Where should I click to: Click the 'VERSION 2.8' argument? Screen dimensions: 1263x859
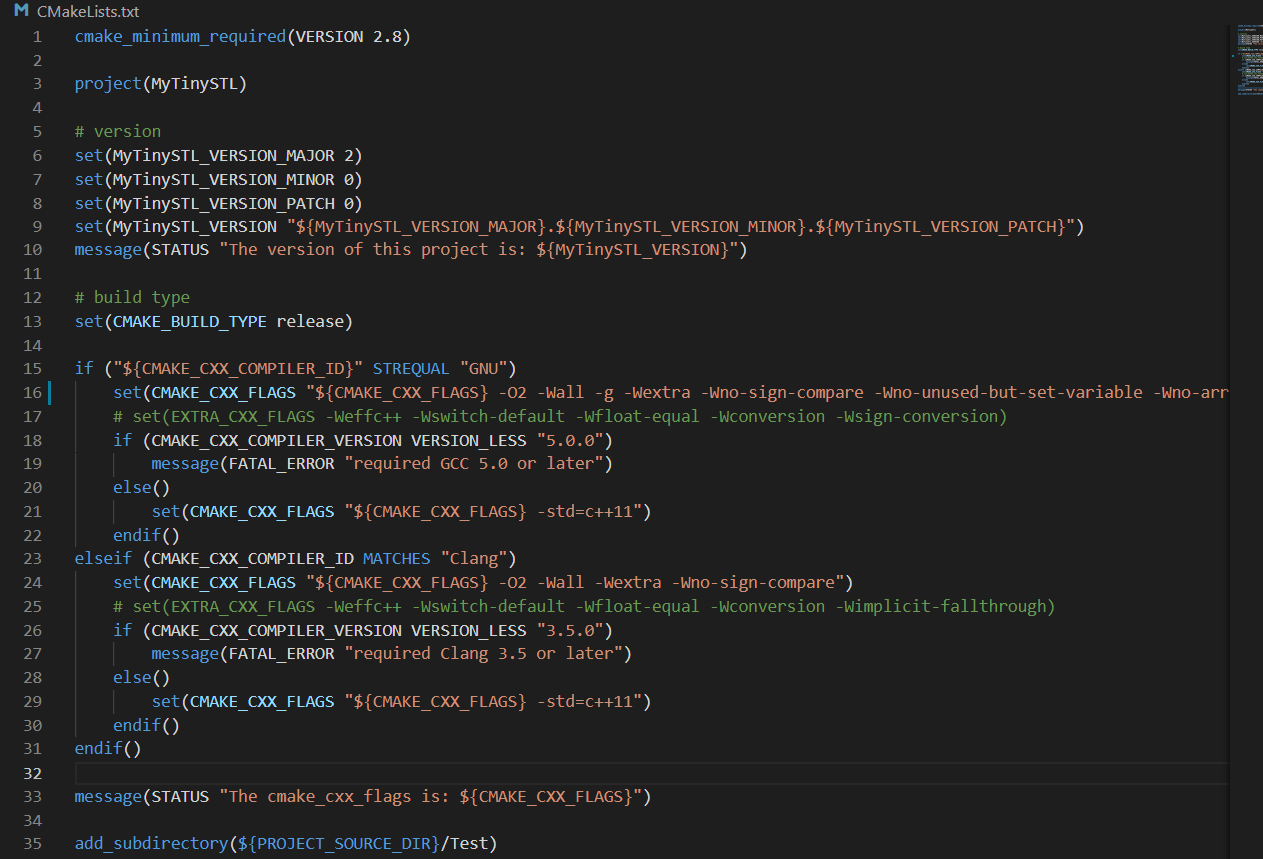pos(348,37)
